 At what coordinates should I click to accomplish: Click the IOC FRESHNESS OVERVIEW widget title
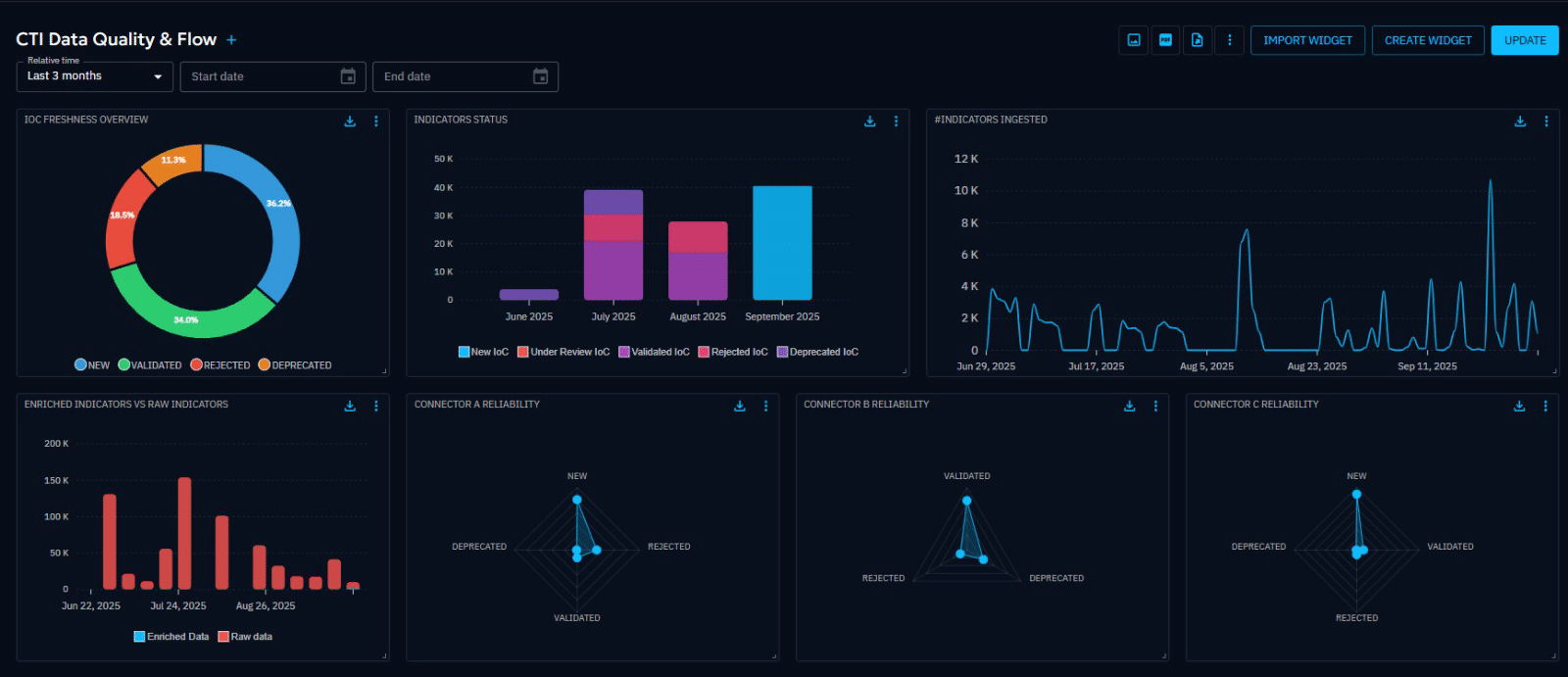(86, 120)
